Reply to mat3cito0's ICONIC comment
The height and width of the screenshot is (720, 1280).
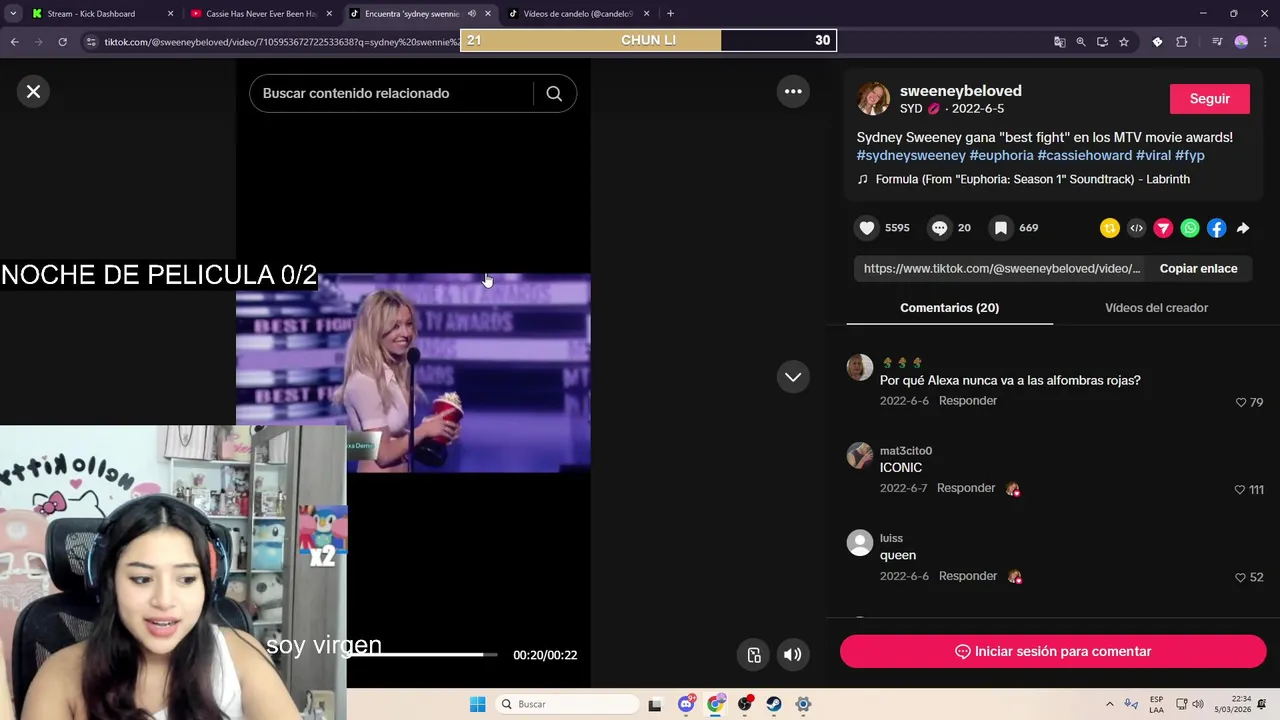coord(965,488)
